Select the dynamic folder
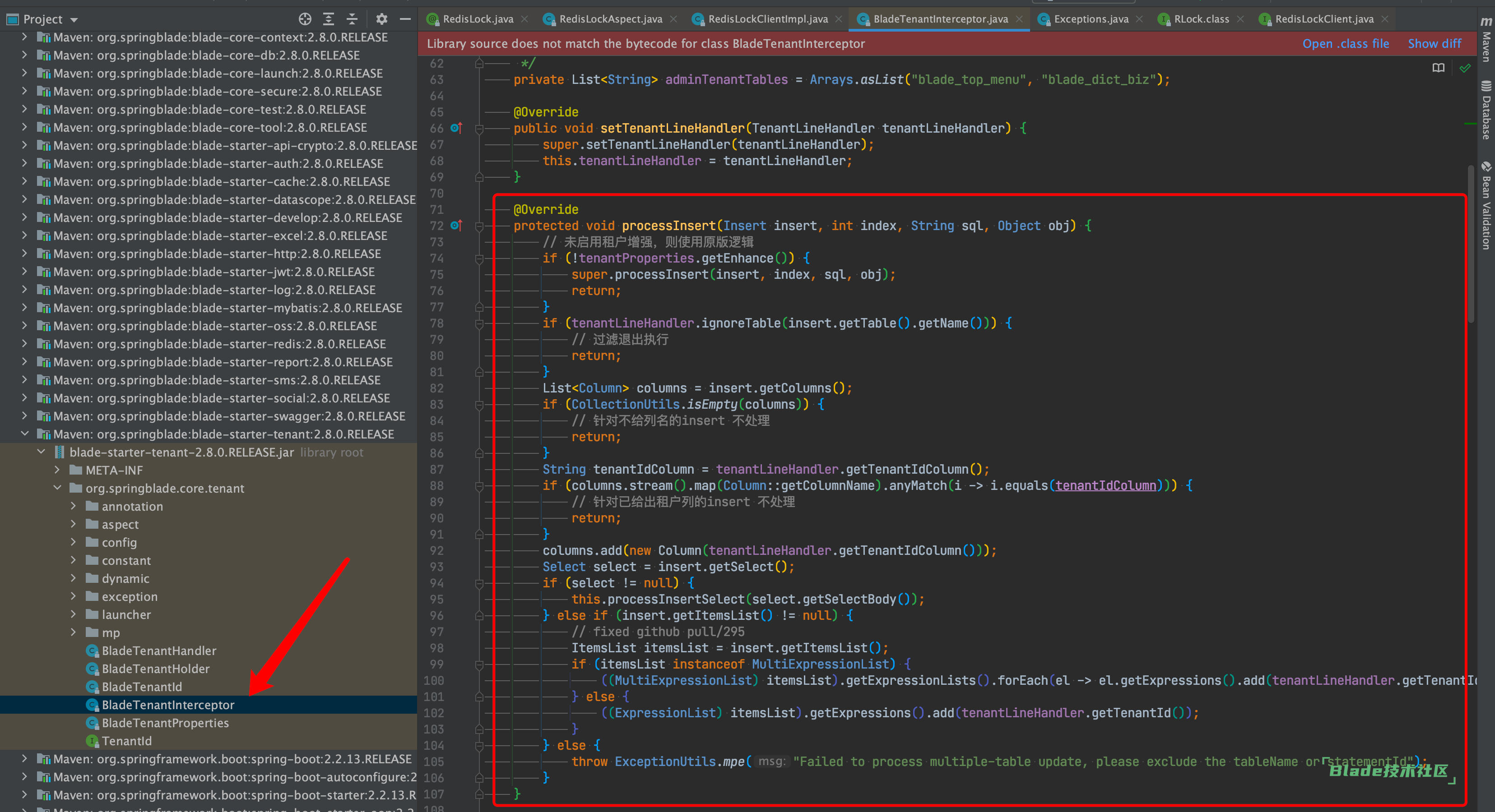Image resolution: width=1495 pixels, height=812 pixels. point(125,578)
